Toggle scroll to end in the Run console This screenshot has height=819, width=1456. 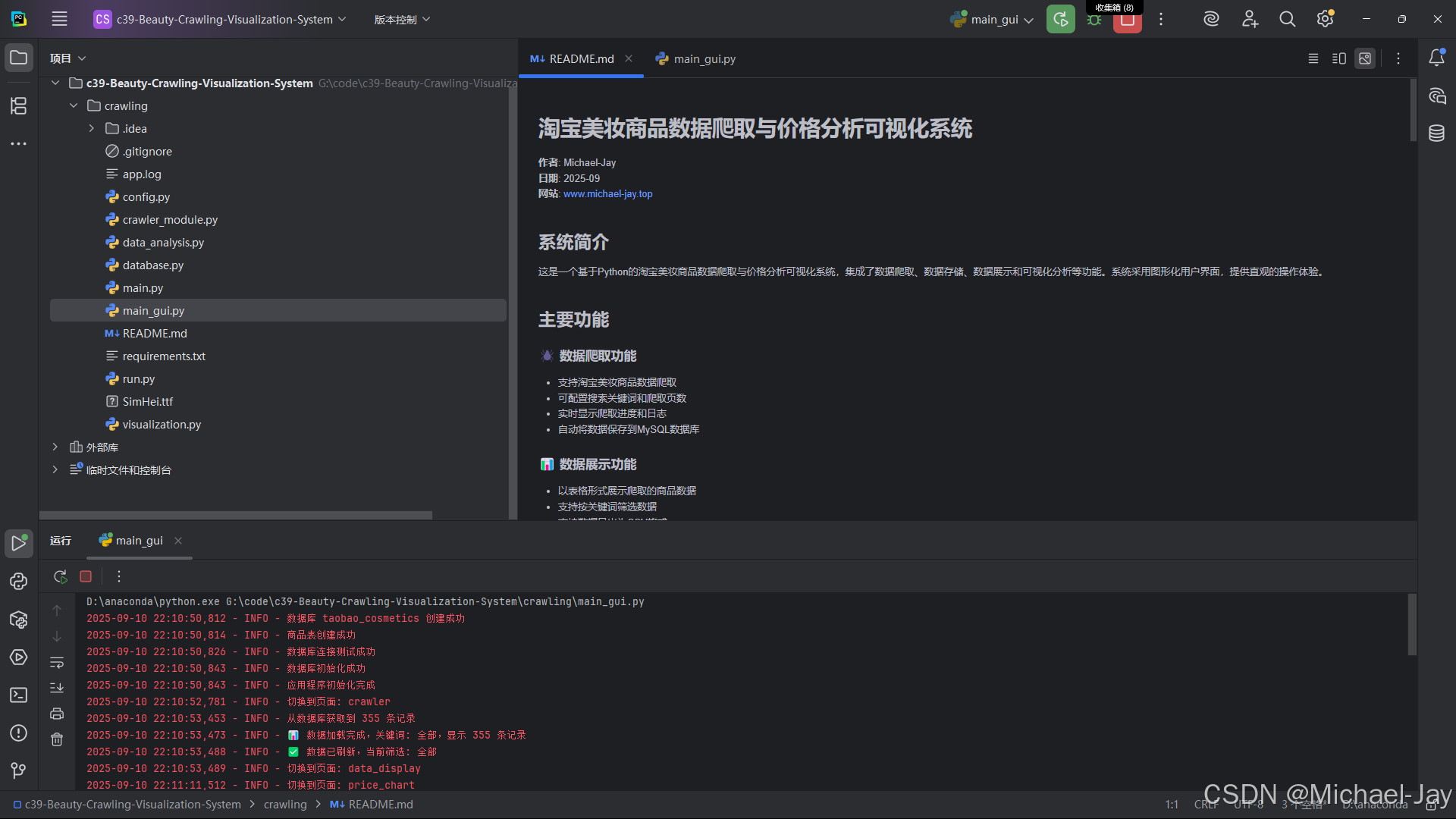click(57, 688)
